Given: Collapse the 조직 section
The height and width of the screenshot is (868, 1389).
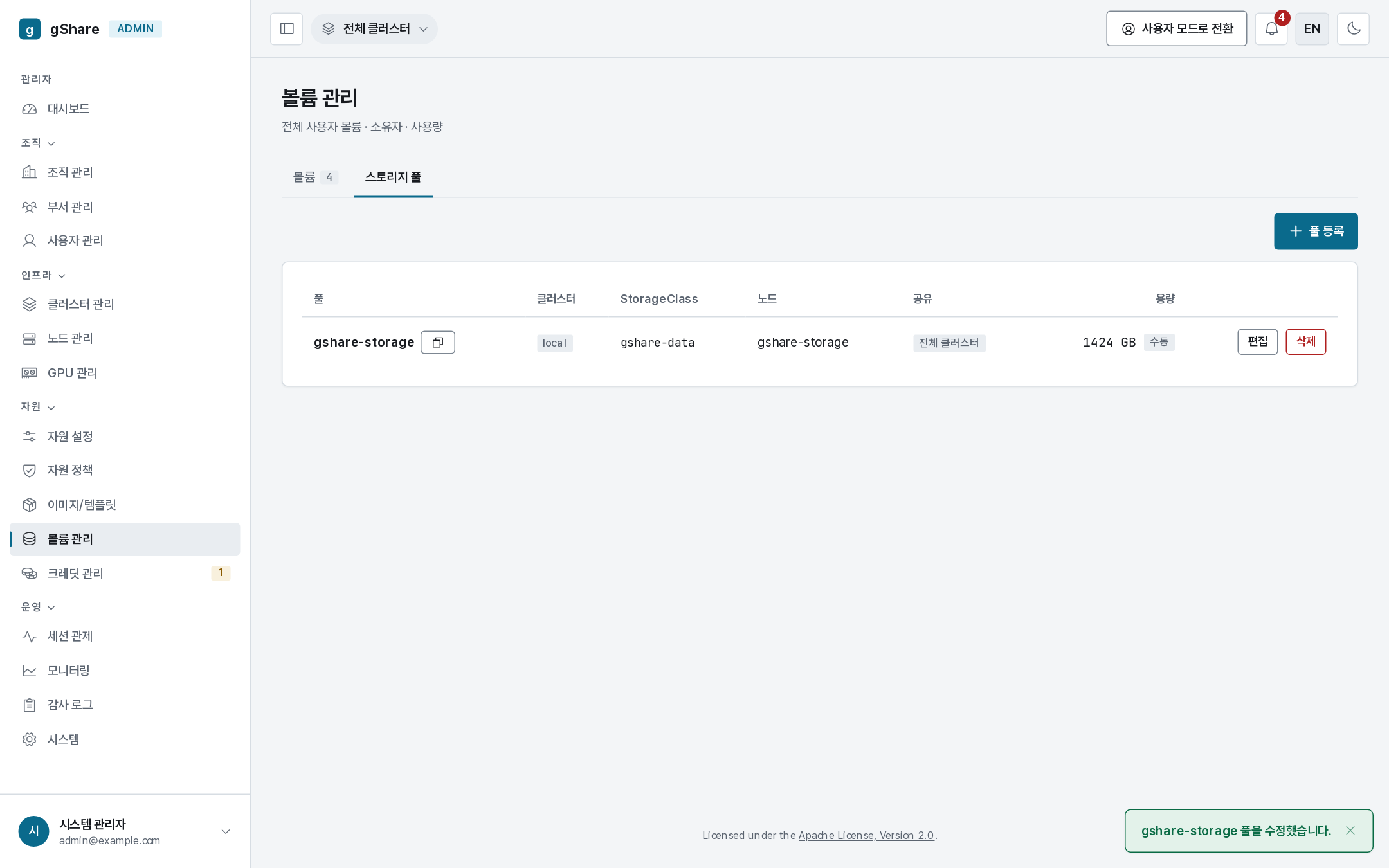Looking at the screenshot, I should (38, 143).
